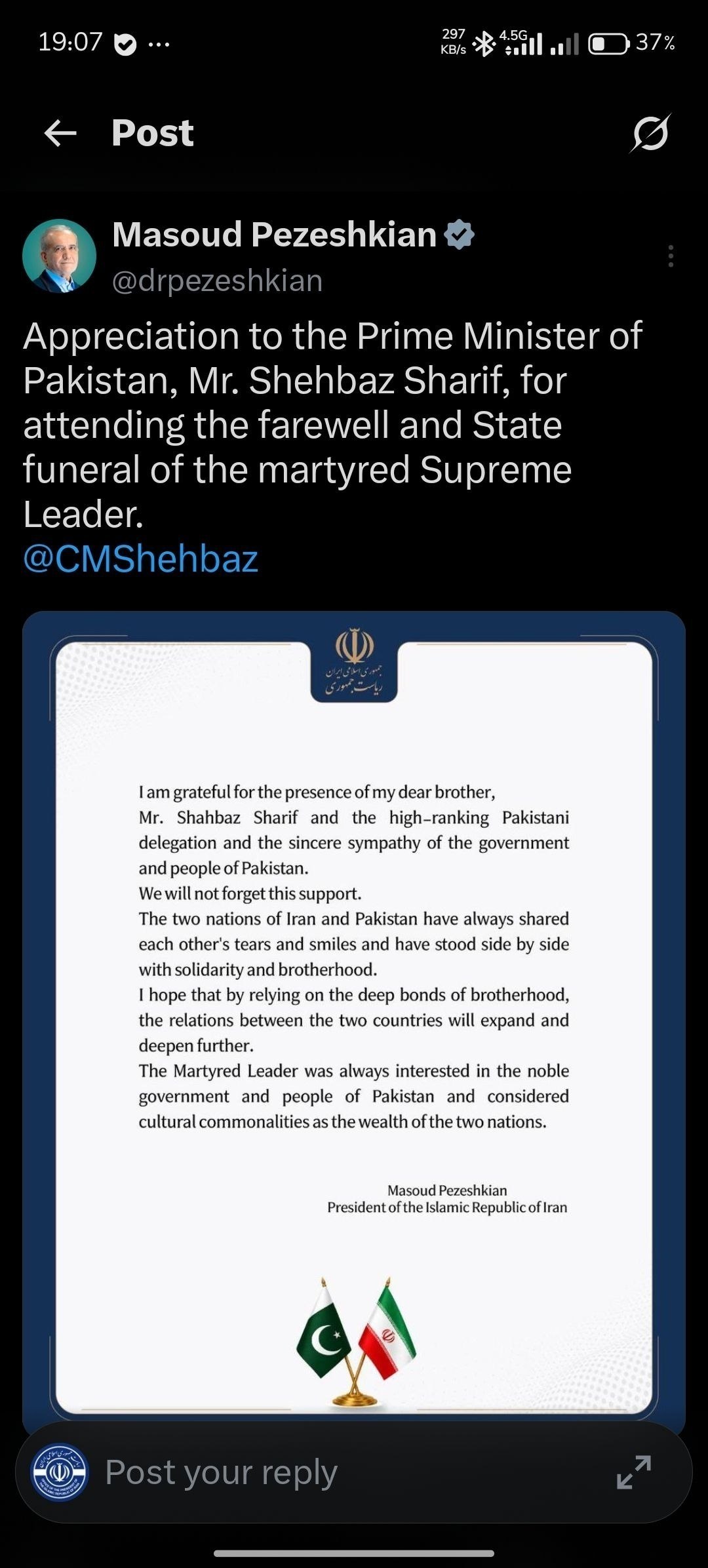Tap the shield check icon near the clock
Viewport: 708px width, 1568px height.
click(x=125, y=44)
